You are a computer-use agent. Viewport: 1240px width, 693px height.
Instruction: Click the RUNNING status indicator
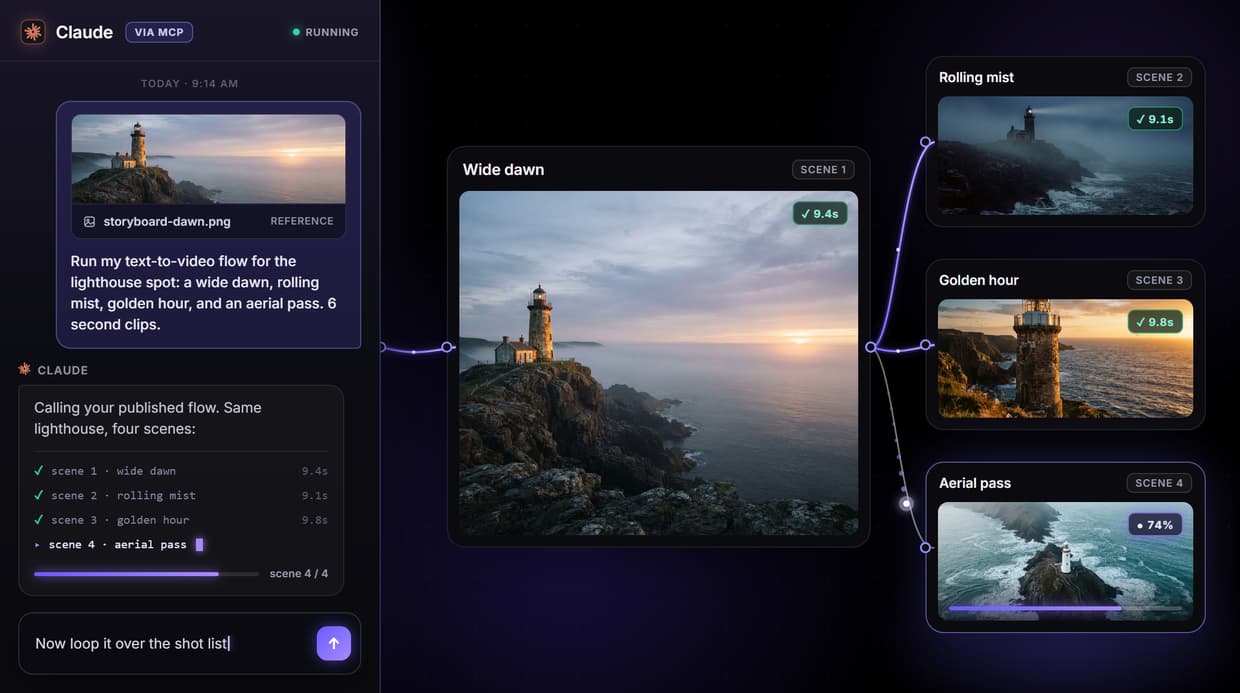pos(325,32)
